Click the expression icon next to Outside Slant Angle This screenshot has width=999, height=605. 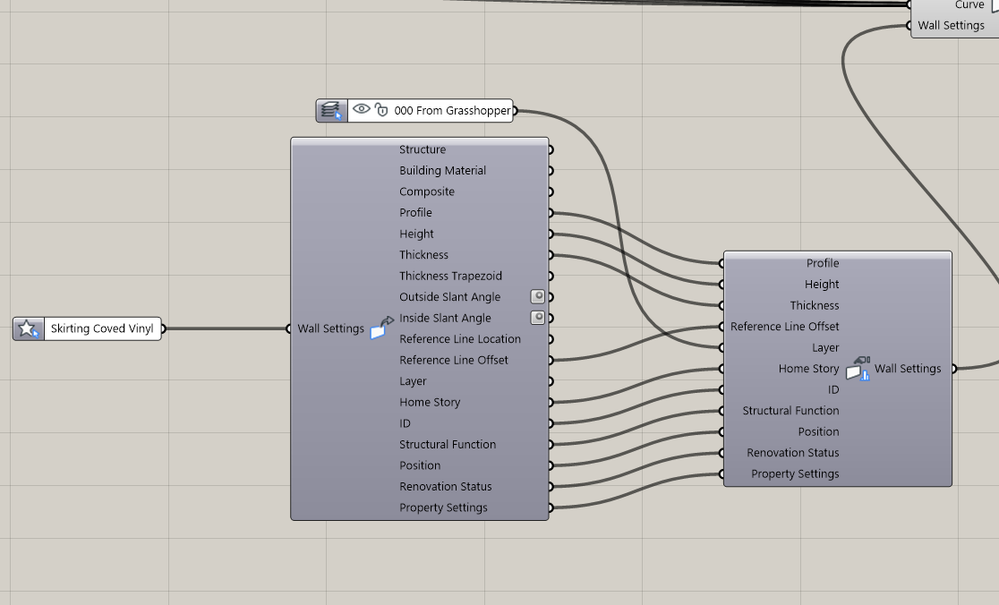pyautogui.click(x=538, y=296)
